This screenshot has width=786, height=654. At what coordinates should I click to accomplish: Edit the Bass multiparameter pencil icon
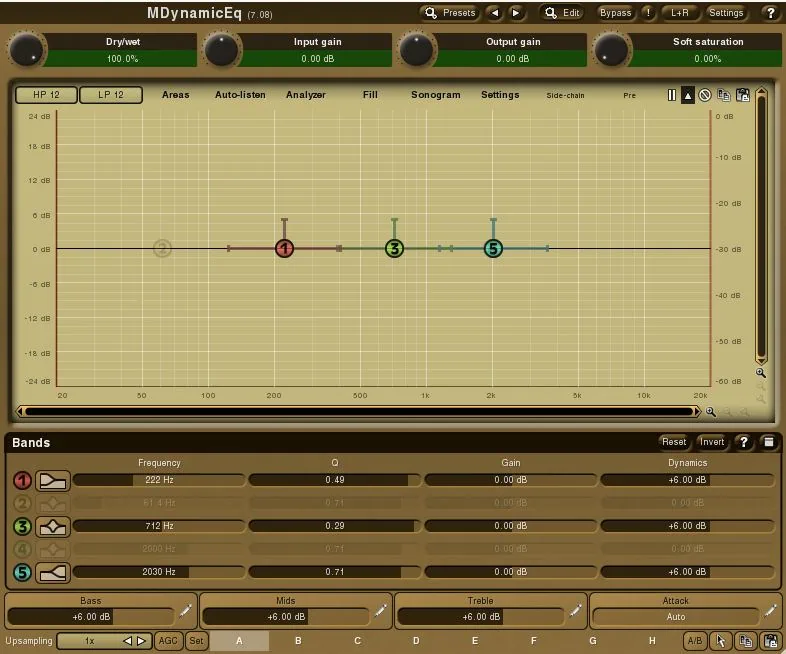tap(185, 610)
